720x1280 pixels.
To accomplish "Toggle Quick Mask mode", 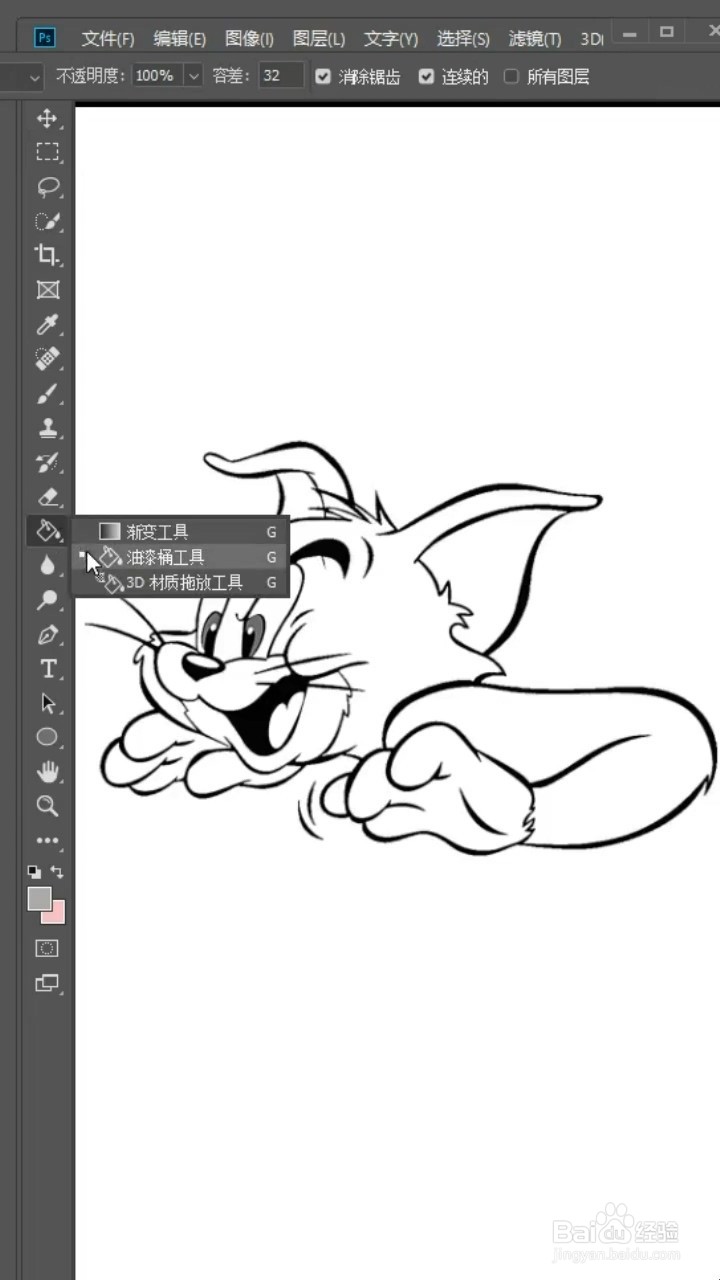I will (x=47, y=948).
